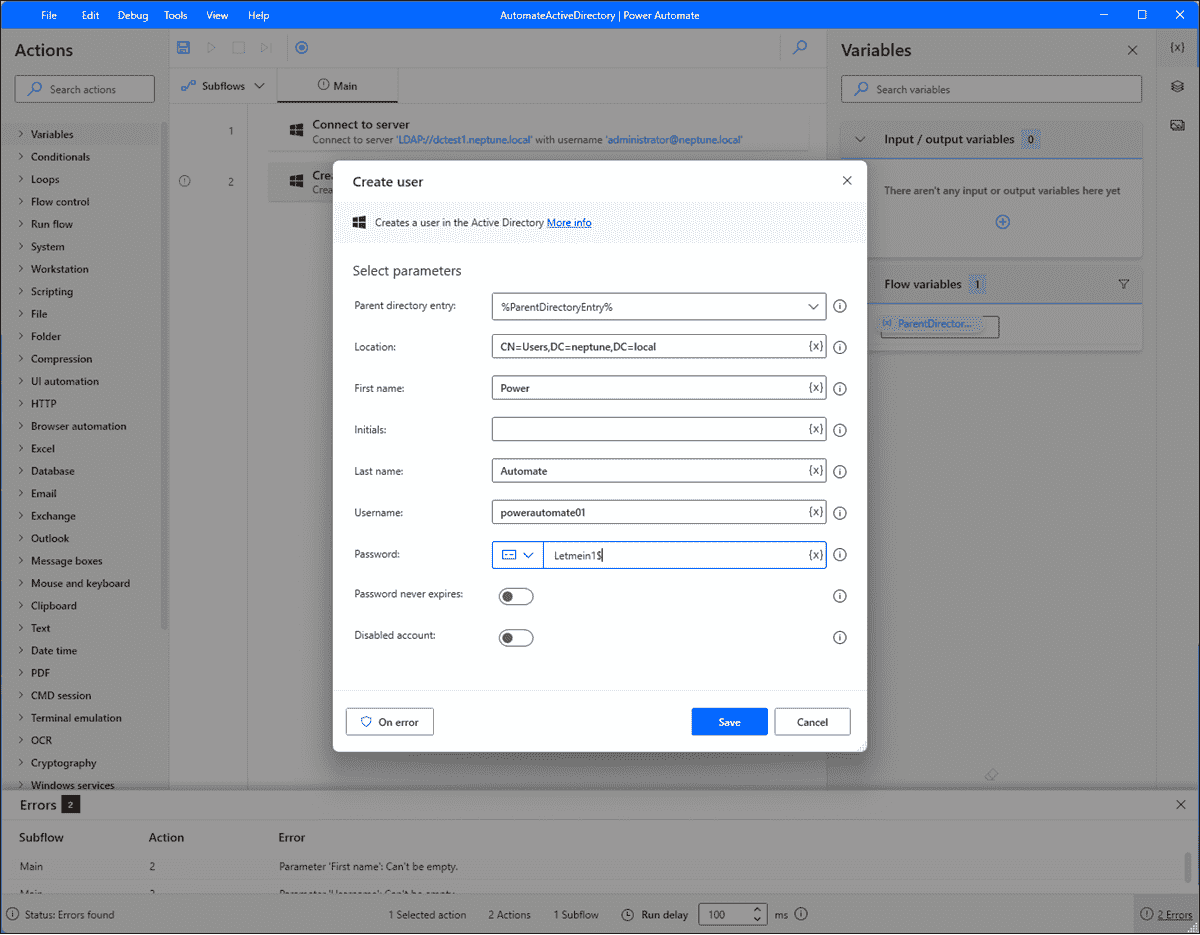This screenshot has width=1200, height=935.
Task: Open the password input type dropdown
Action: click(530, 554)
